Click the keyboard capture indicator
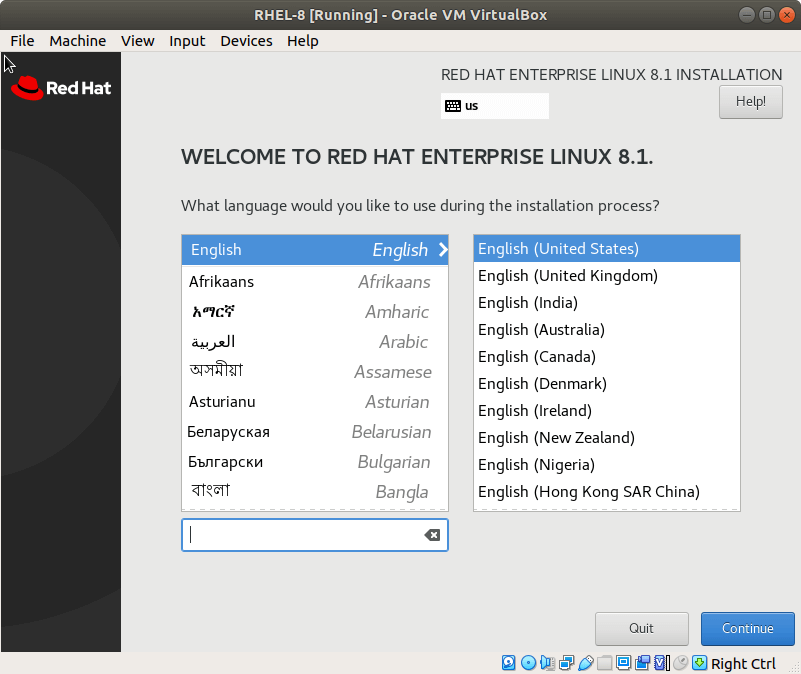 699,662
